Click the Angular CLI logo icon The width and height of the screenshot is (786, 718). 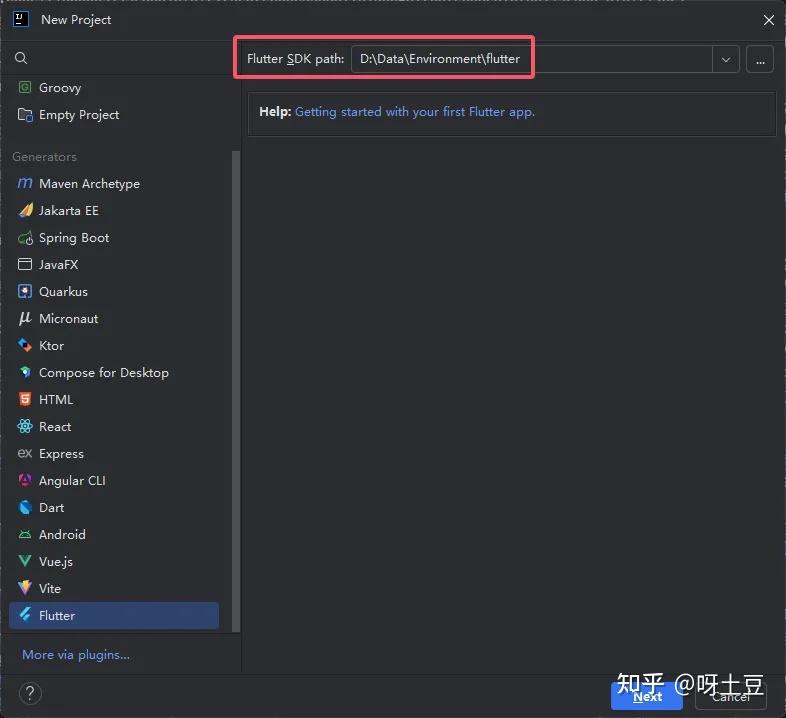click(x=25, y=480)
